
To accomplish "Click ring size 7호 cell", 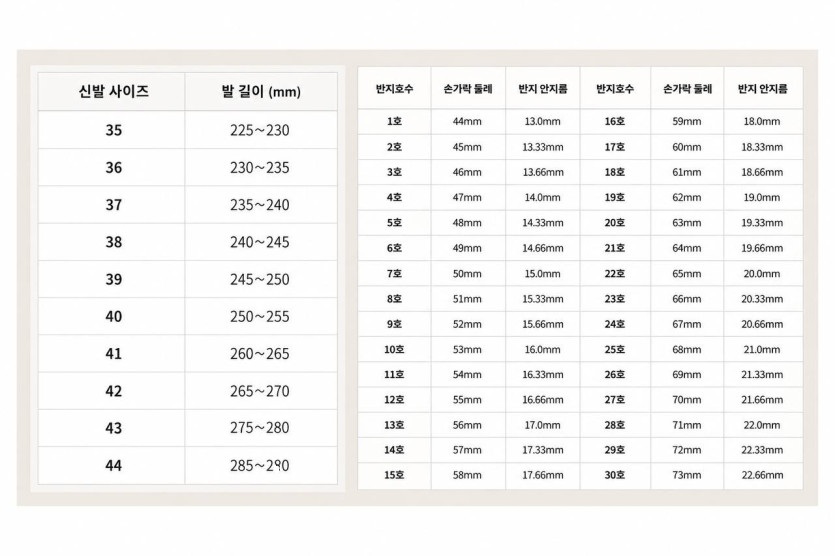I will 394,274.
